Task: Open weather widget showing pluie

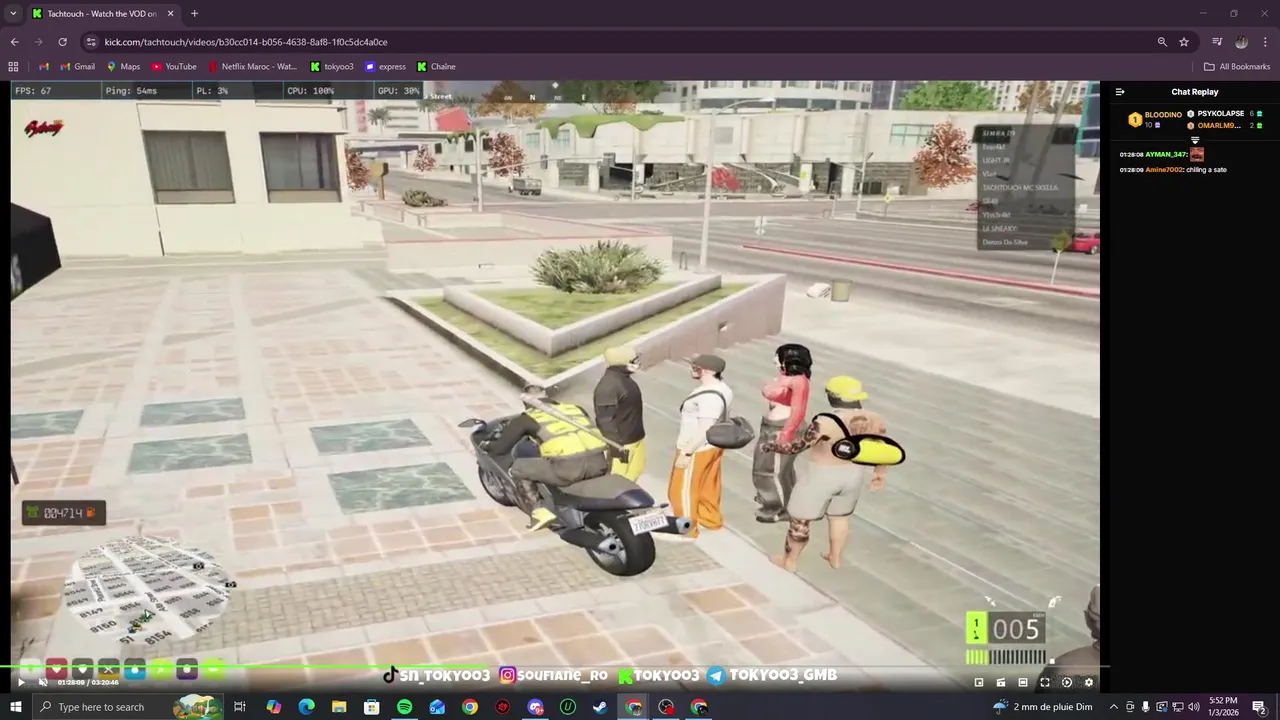Action: click(x=1042, y=707)
